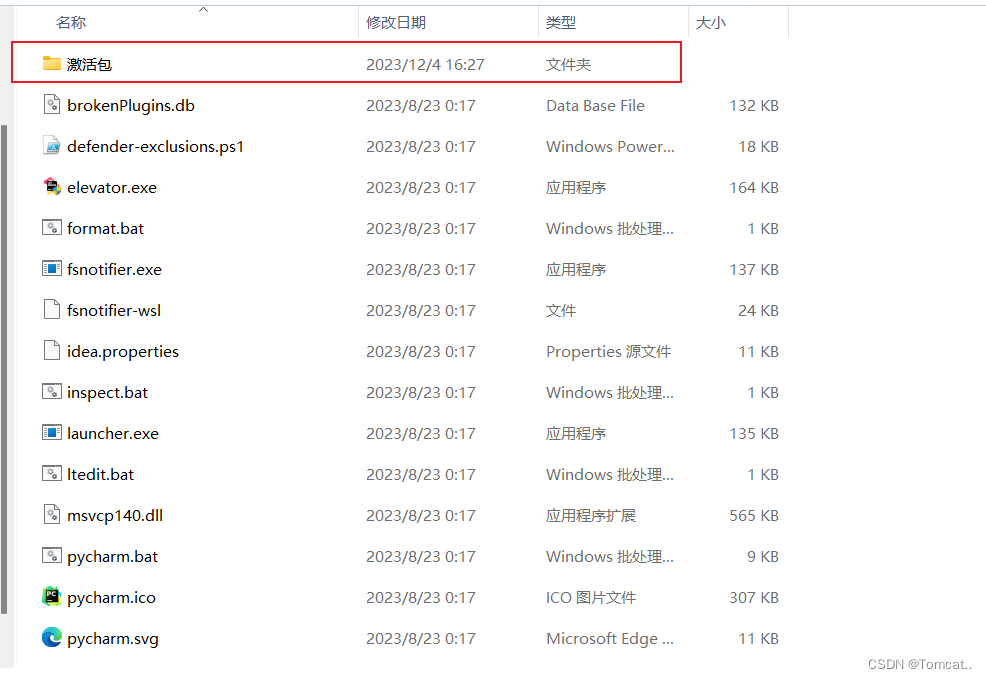Image resolution: width=986 pixels, height=679 pixels.
Task: Toggle sort direction arrow above 名称
Action: [203, 9]
